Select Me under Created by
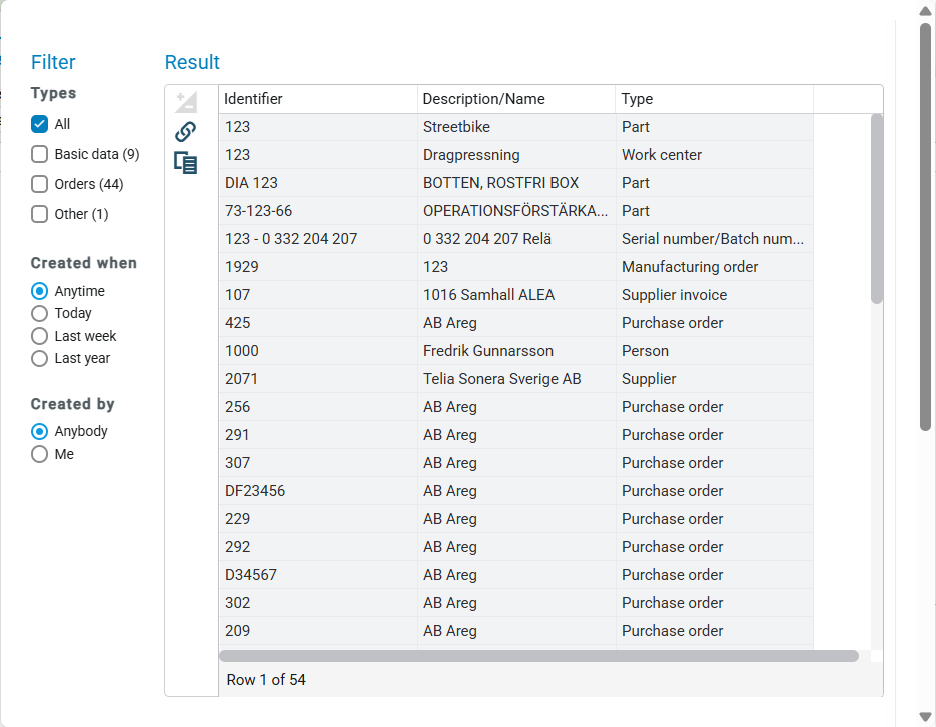Image resolution: width=936 pixels, height=727 pixels. (39, 454)
